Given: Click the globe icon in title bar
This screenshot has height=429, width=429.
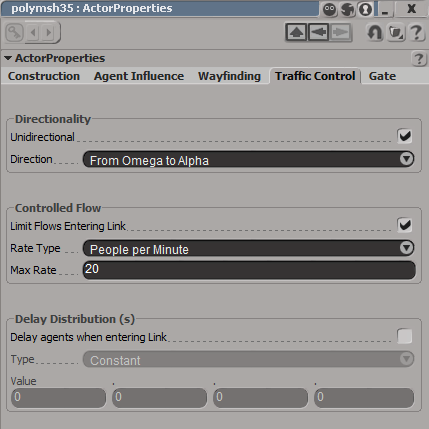Looking at the screenshot, I should (x=347, y=9).
